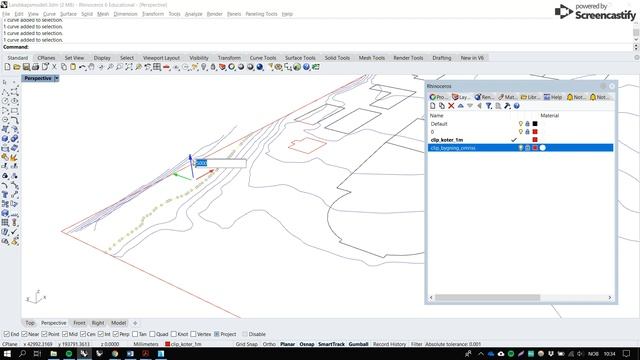Click the Help question mark icon in toolbar
This screenshot has width=640, height=360.
point(307,67)
